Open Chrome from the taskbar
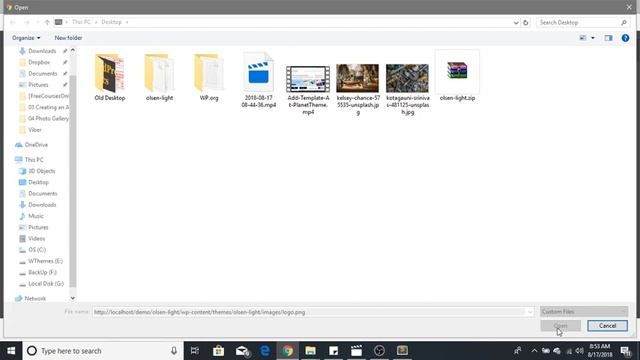 [288, 351]
